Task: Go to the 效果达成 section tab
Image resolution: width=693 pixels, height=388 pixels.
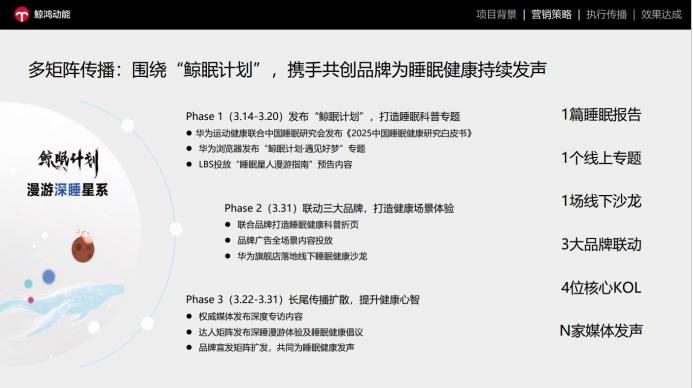Action: (x=661, y=15)
